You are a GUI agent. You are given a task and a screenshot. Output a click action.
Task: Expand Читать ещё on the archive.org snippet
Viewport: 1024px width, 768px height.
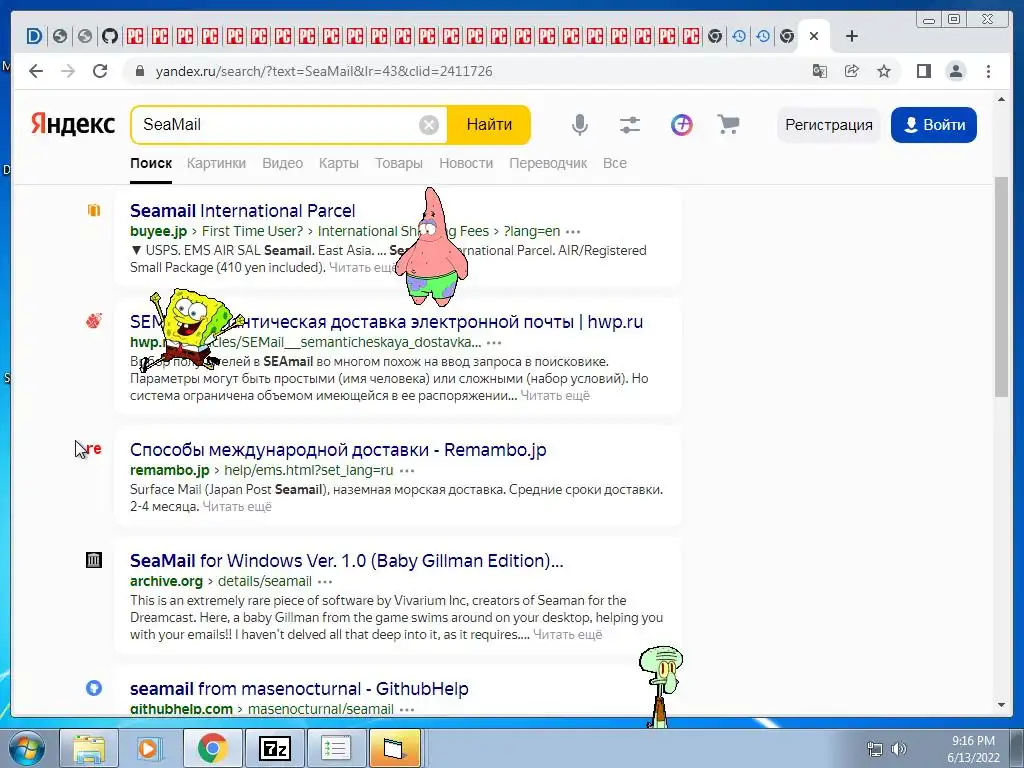coord(567,635)
